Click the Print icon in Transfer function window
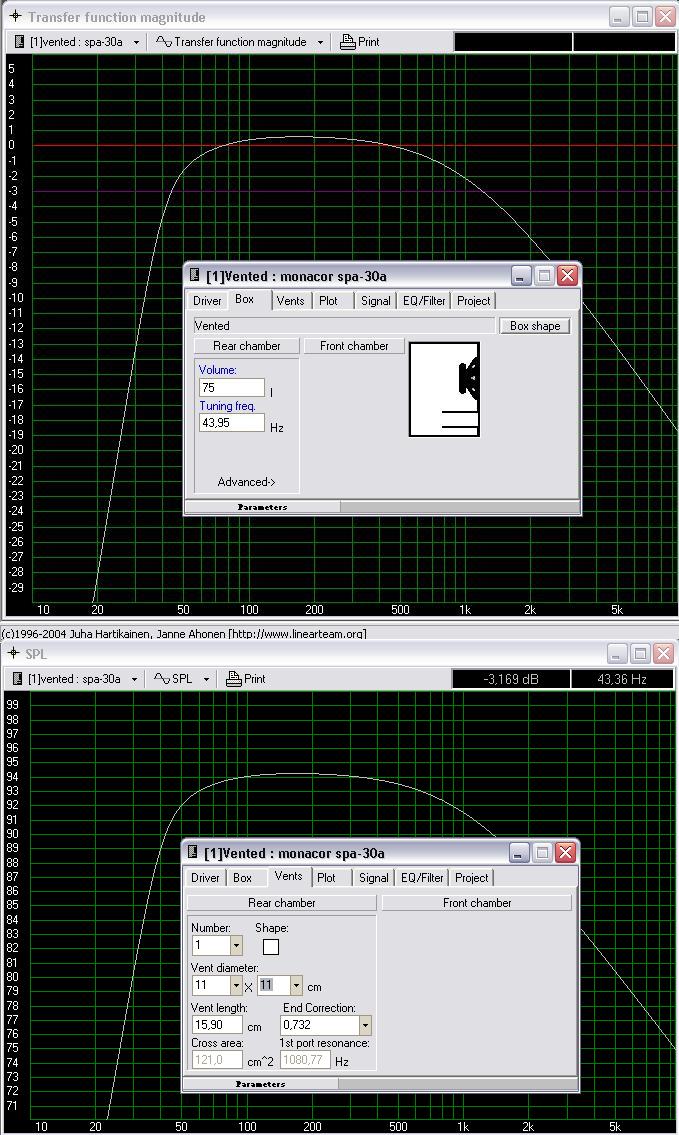The image size is (679, 1135). click(x=347, y=42)
